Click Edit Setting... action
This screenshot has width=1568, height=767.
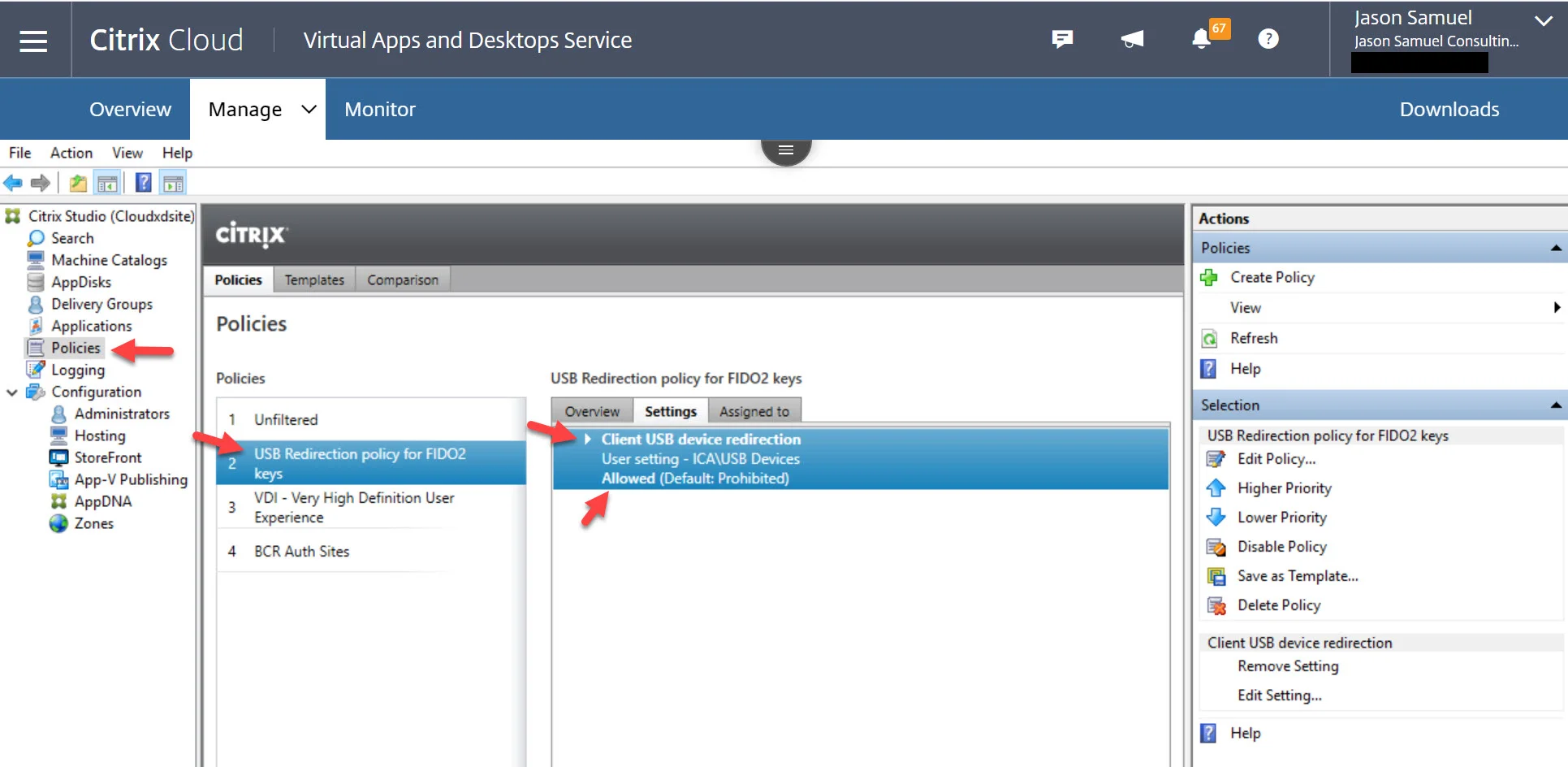(x=1280, y=695)
